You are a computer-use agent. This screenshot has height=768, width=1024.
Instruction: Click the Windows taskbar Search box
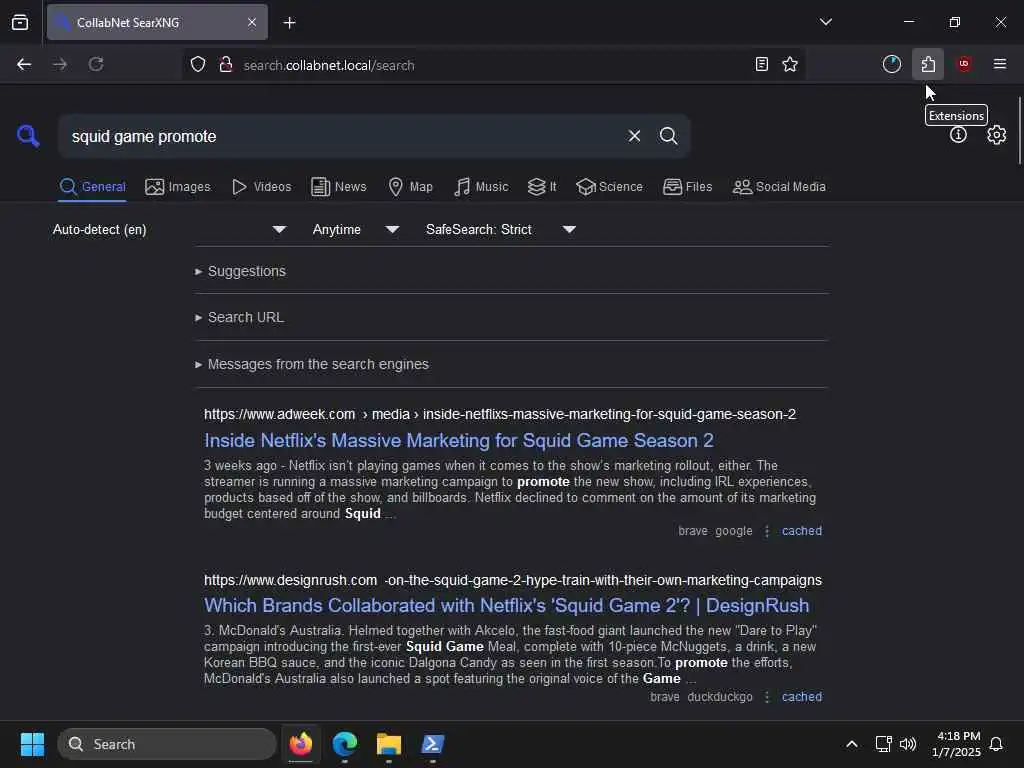(167, 744)
